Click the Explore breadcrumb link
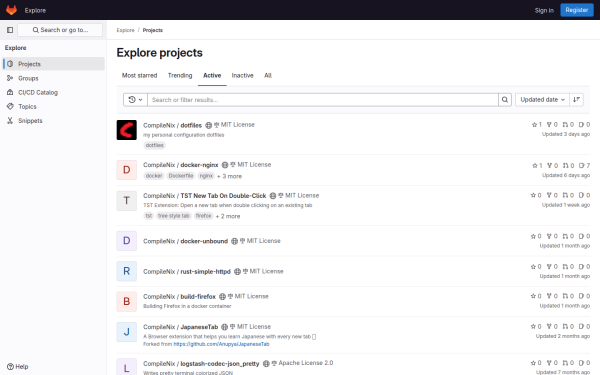Image resolution: width=600 pixels, height=375 pixels. (x=126, y=30)
